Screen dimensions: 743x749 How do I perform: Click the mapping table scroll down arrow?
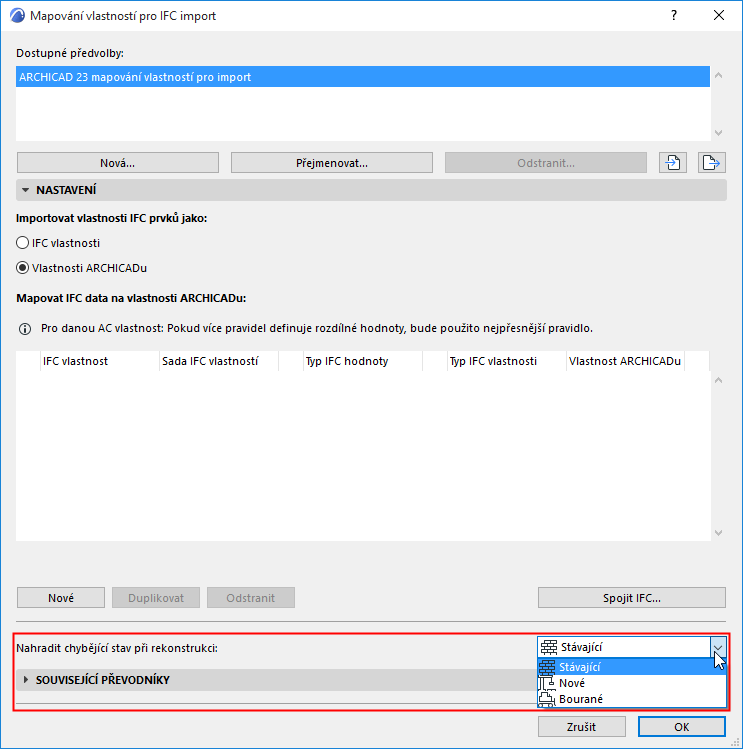coord(718,533)
